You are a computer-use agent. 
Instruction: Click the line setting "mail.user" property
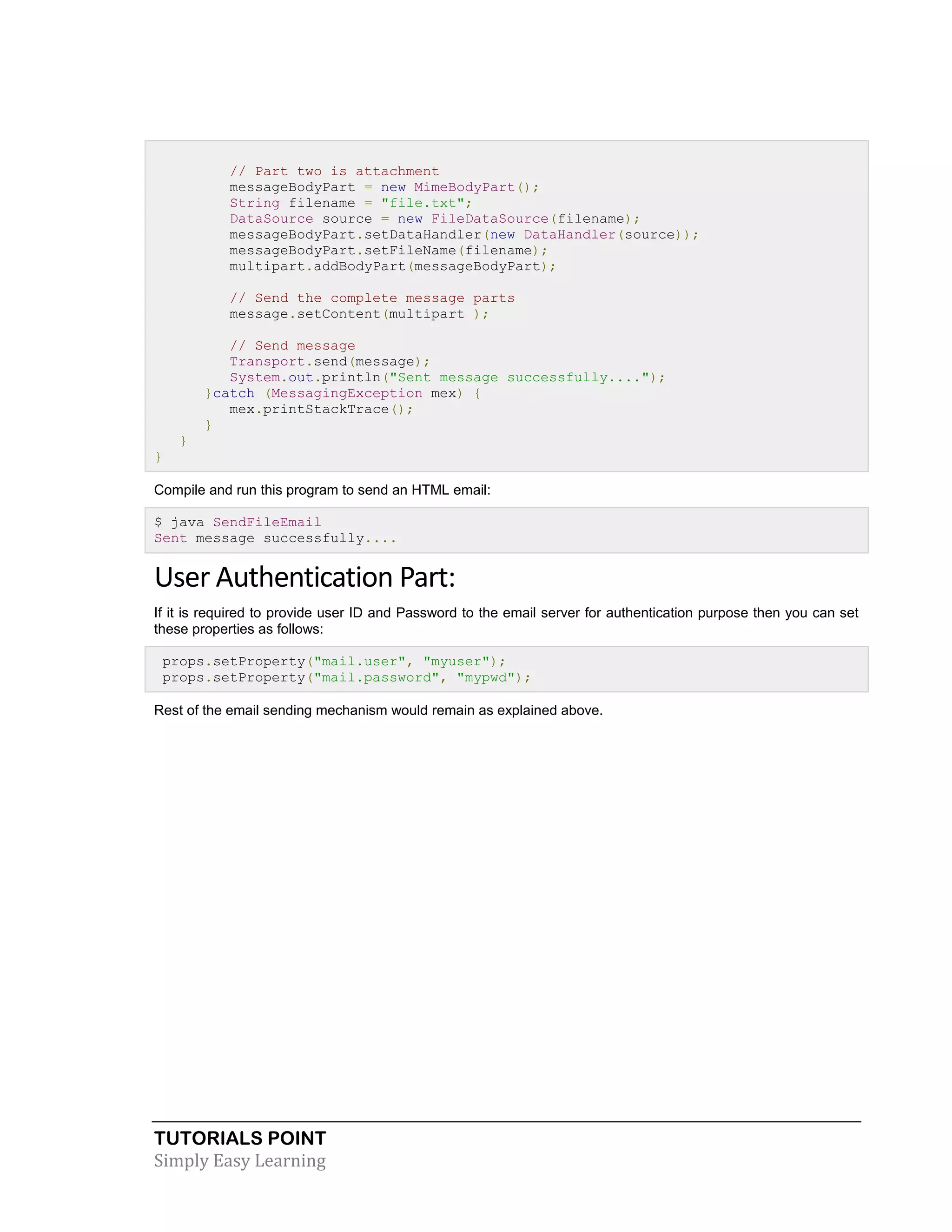tap(333, 661)
